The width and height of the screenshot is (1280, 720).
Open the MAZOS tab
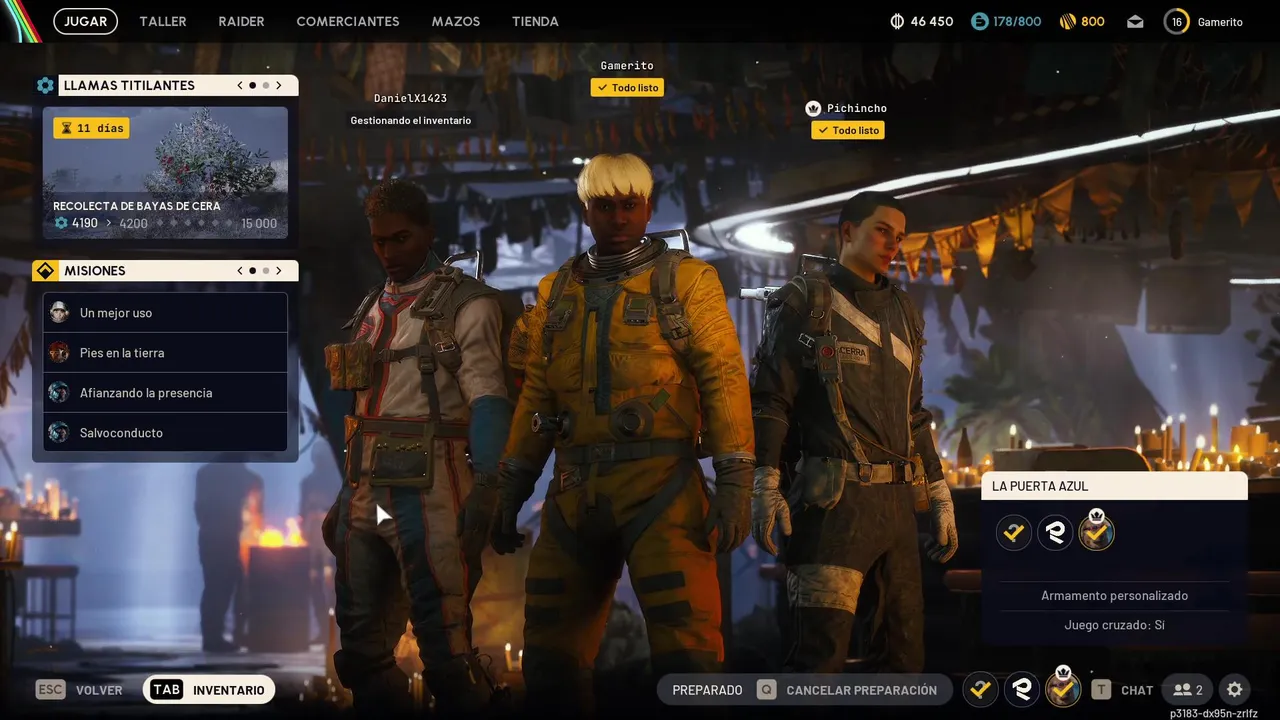pyautogui.click(x=456, y=21)
